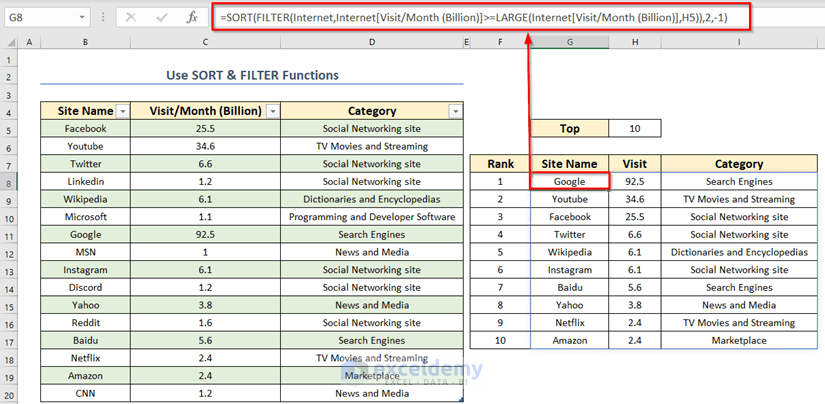
Task: Open the Insert Function fx dialog
Action: [x=193, y=17]
